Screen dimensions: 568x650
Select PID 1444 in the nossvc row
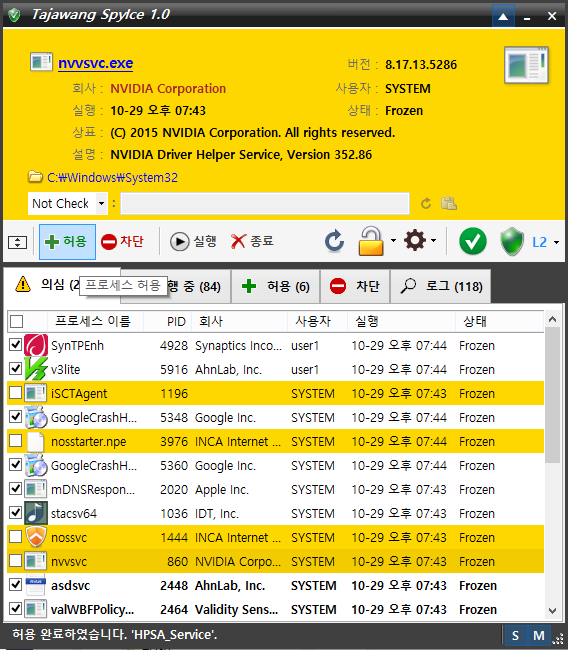coord(174,538)
